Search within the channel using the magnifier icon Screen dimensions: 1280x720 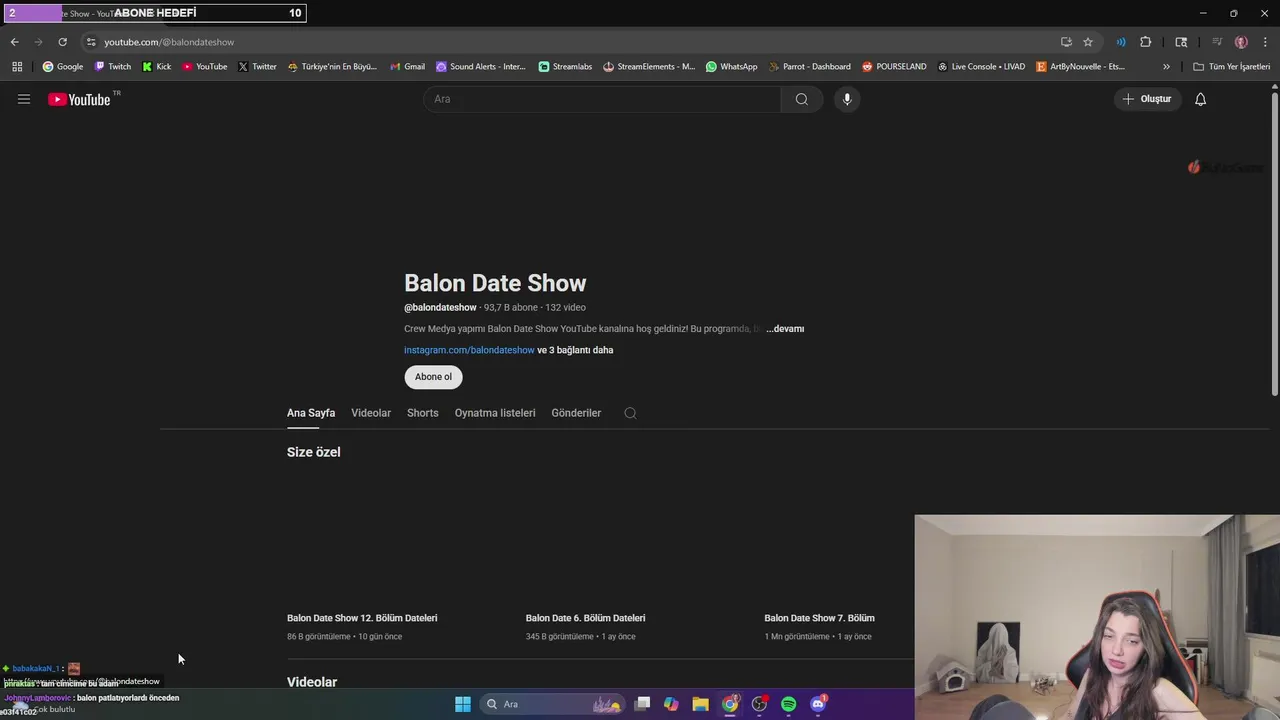[x=630, y=413]
